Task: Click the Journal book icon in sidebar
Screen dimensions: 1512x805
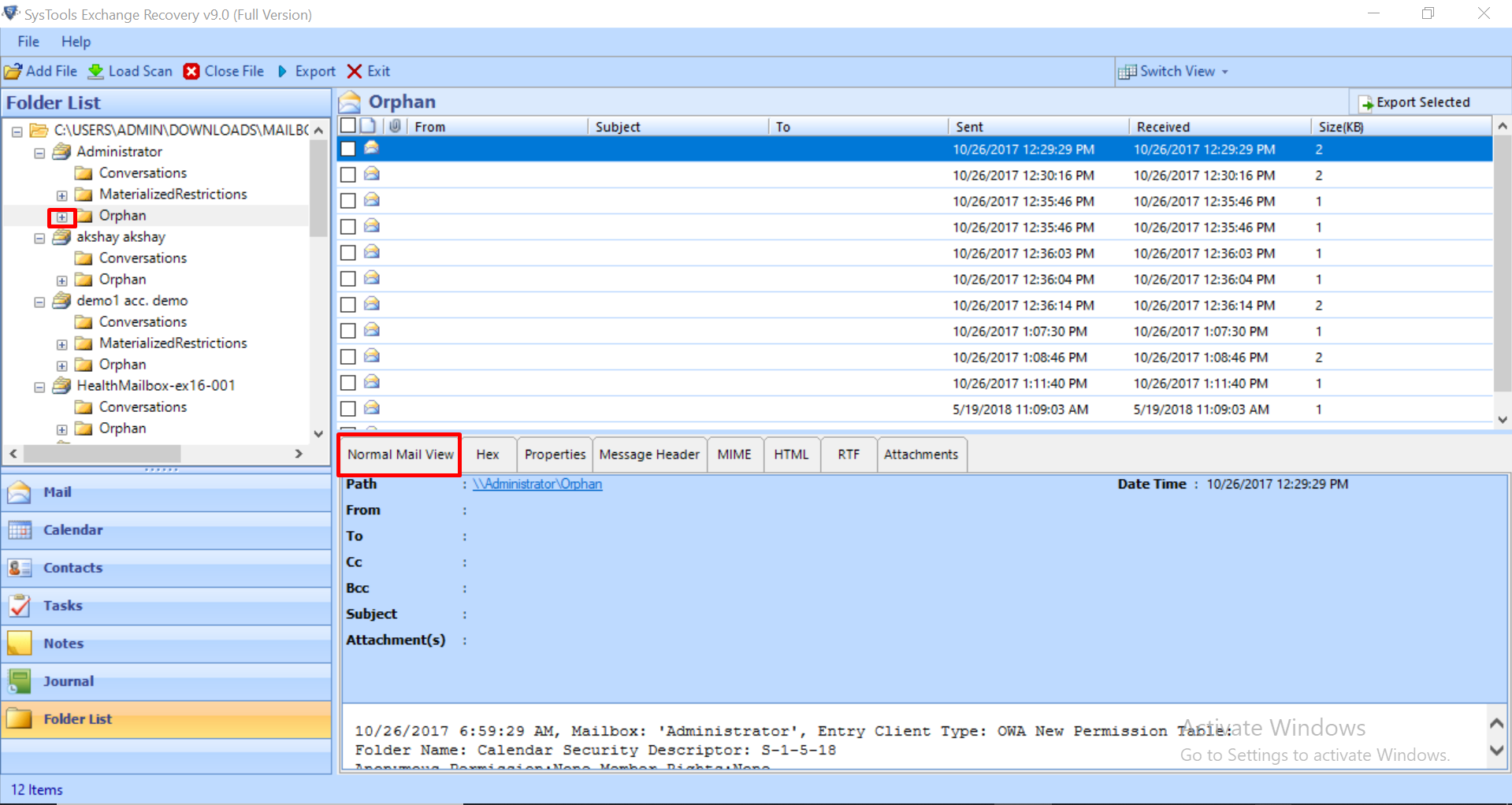Action: (x=20, y=681)
